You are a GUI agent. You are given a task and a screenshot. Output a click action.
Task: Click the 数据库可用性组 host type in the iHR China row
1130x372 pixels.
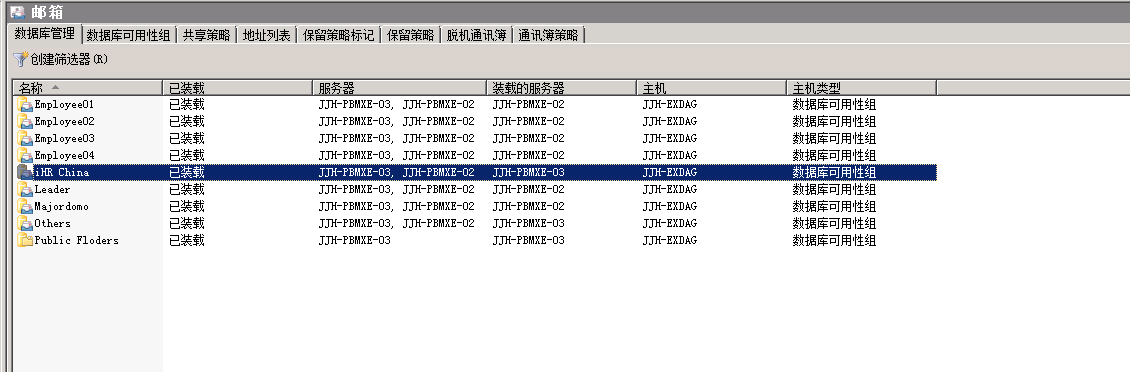coord(835,172)
